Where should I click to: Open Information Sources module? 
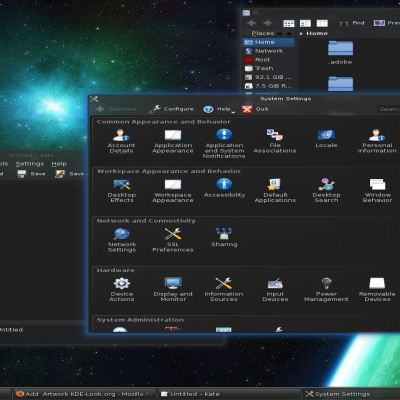click(224, 290)
